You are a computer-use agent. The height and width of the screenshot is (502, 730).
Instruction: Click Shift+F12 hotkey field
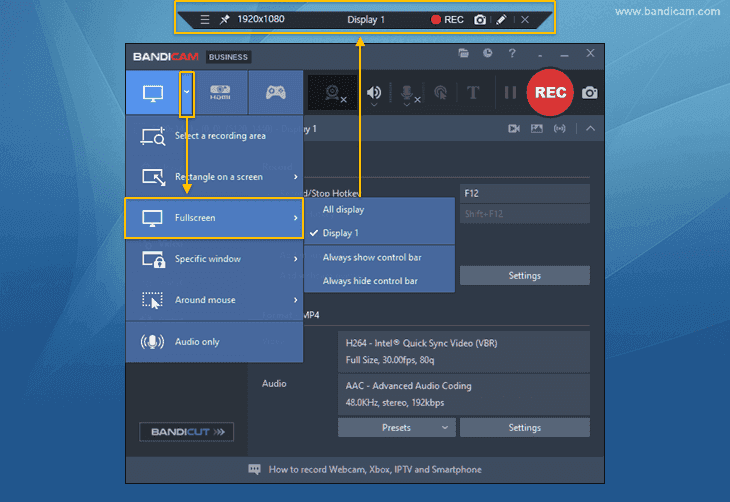tap(525, 214)
